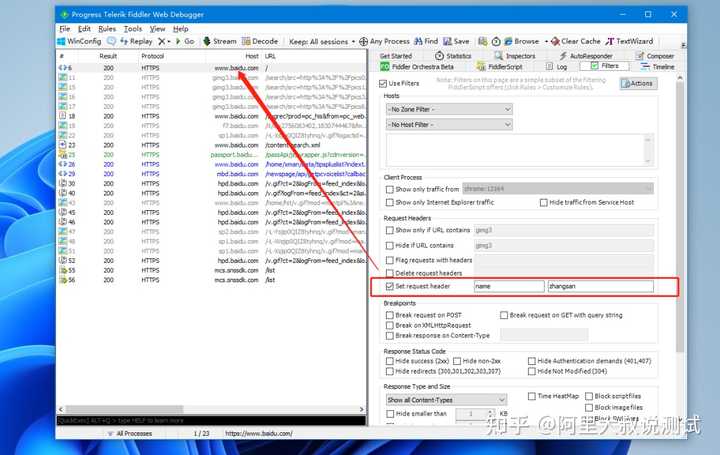Viewport: 720px width, 455px height.
Task: Sort sessions by the Protocol column header
Action: pos(153,56)
